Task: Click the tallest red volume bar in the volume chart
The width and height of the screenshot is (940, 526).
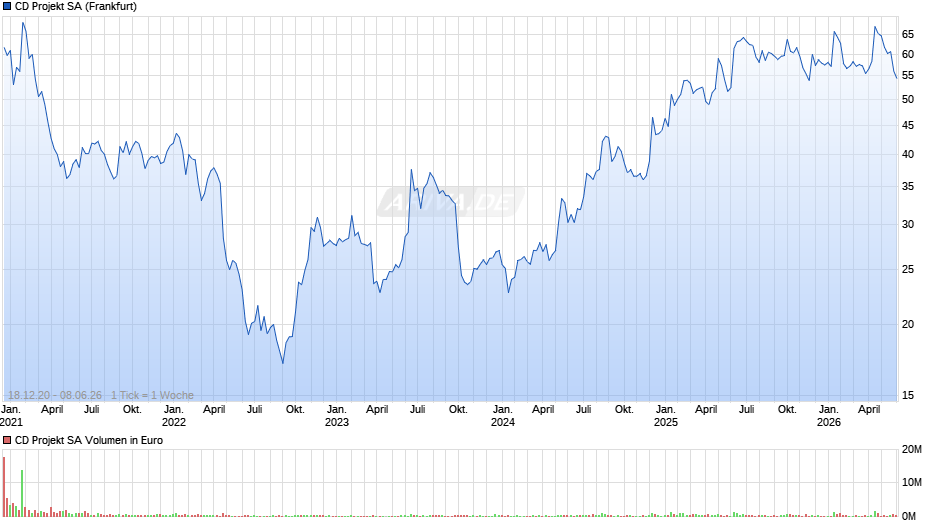Action: (4, 486)
